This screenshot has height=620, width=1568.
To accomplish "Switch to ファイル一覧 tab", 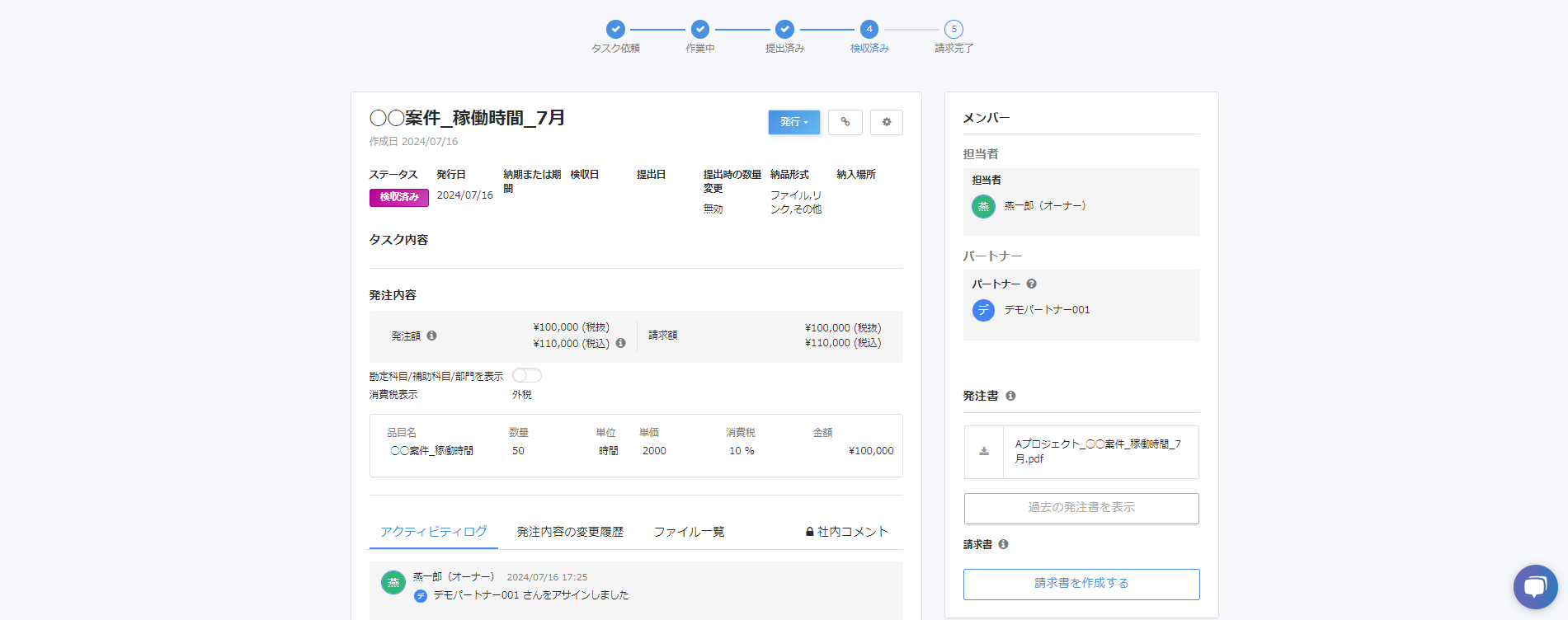I will tap(689, 532).
